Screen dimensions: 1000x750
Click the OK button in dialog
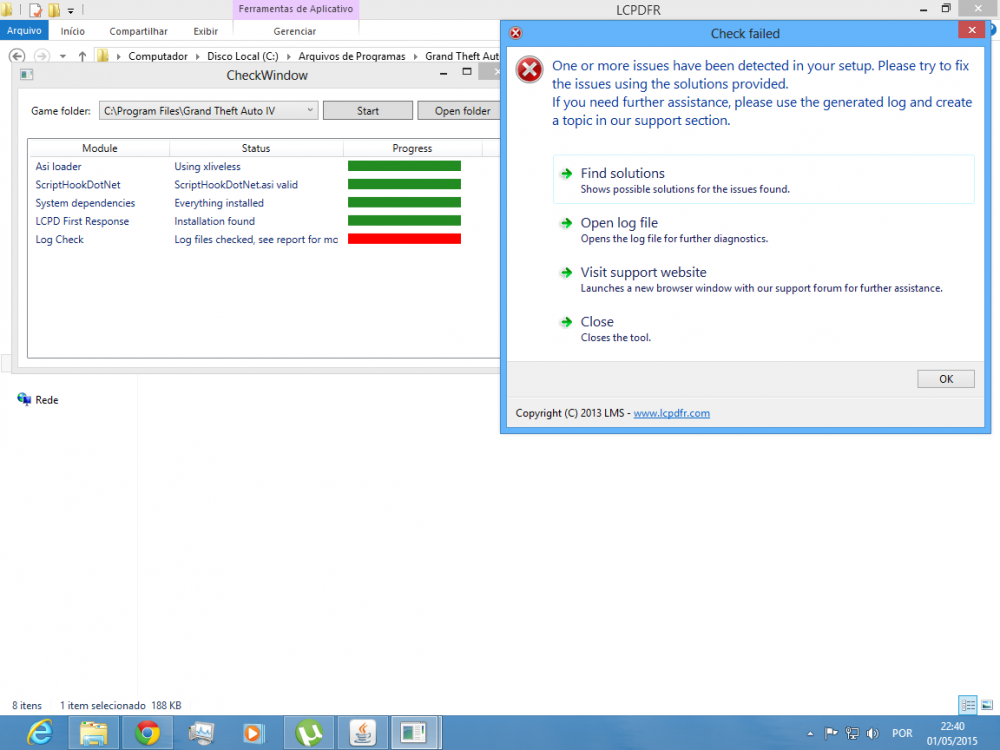coord(946,379)
